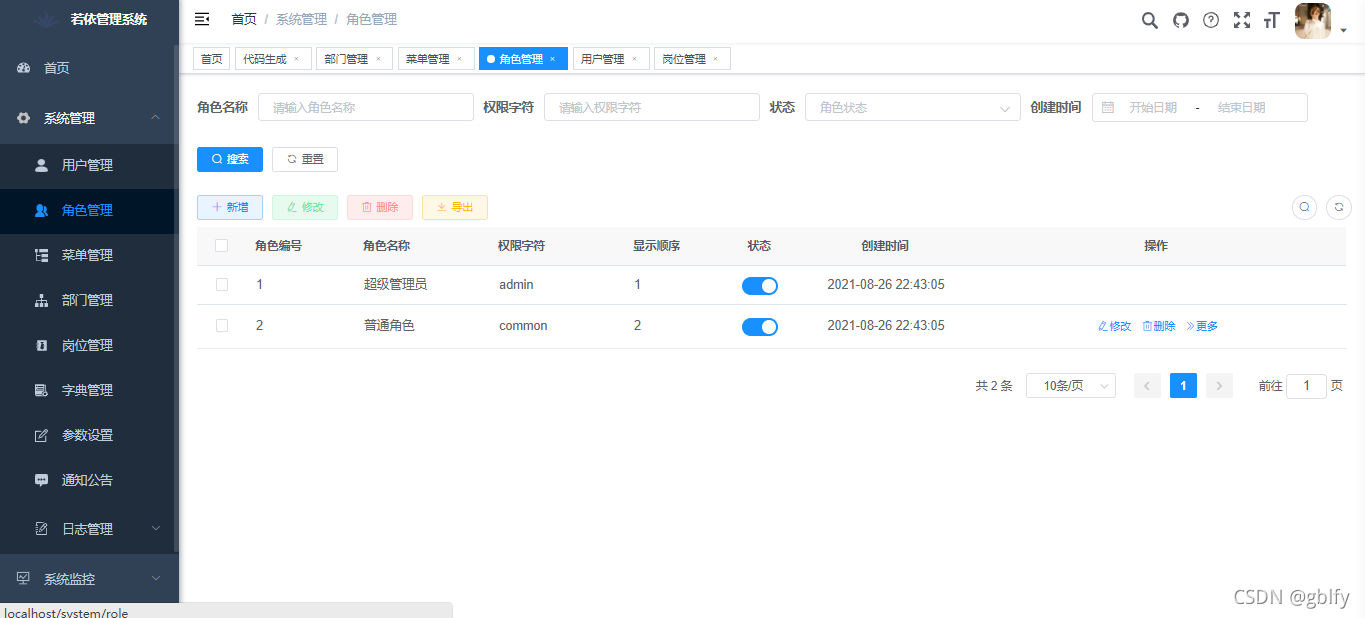The image size is (1365, 618).
Task: Refresh the role table with circular arrow icon
Action: 1338,207
